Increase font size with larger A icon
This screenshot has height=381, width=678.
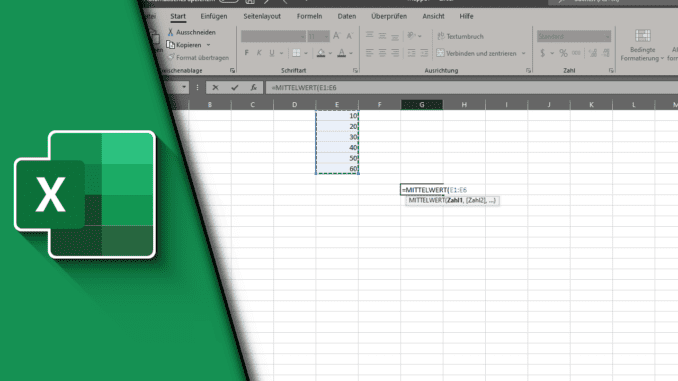[336, 36]
